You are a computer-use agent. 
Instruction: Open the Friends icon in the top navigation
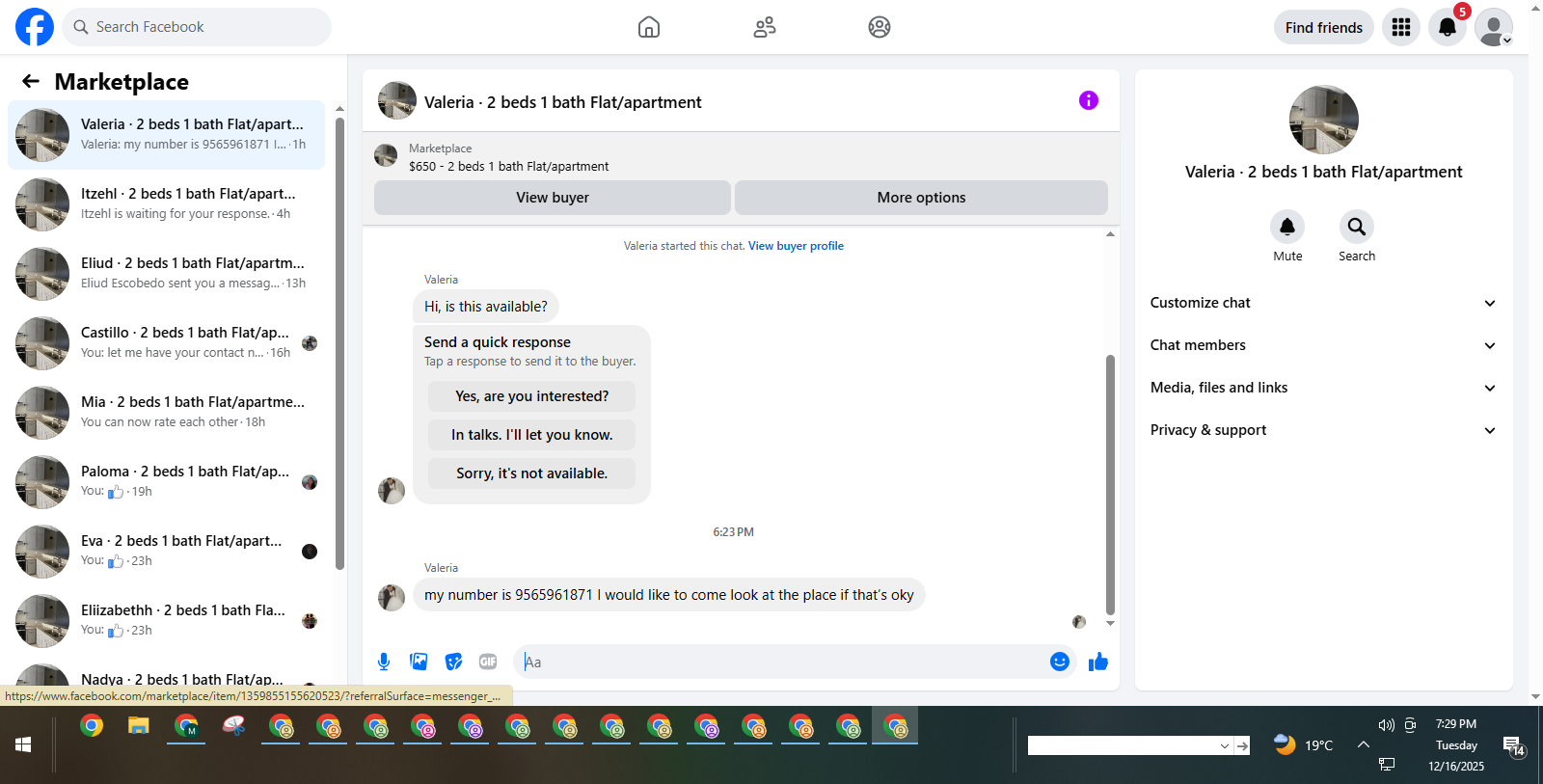(x=765, y=27)
